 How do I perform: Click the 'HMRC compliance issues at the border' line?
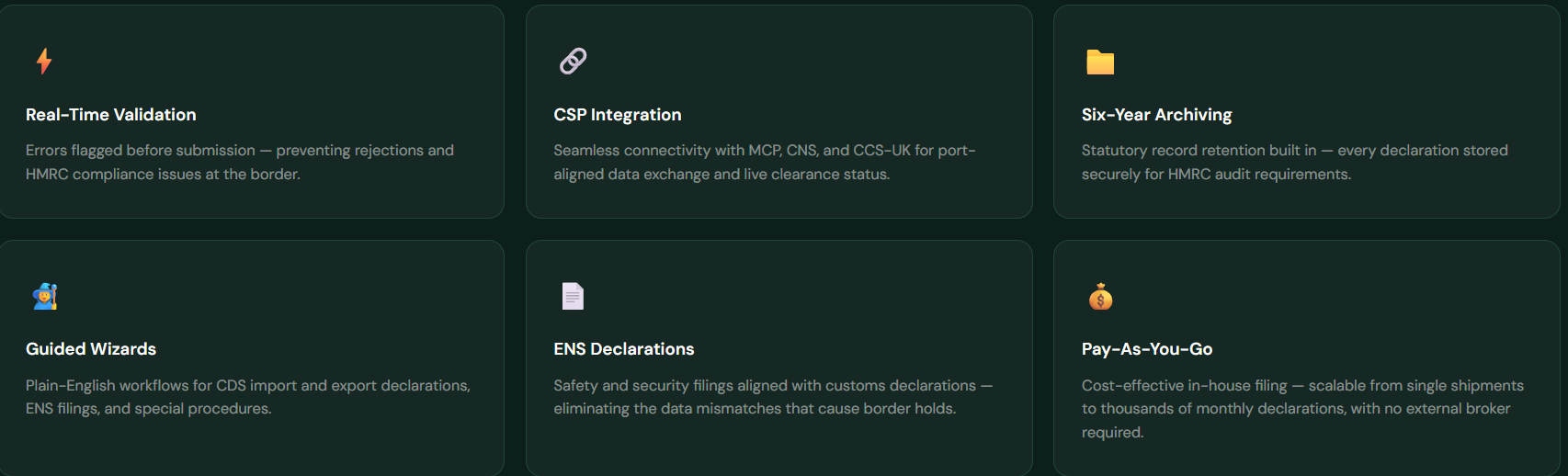pyautogui.click(x=163, y=174)
